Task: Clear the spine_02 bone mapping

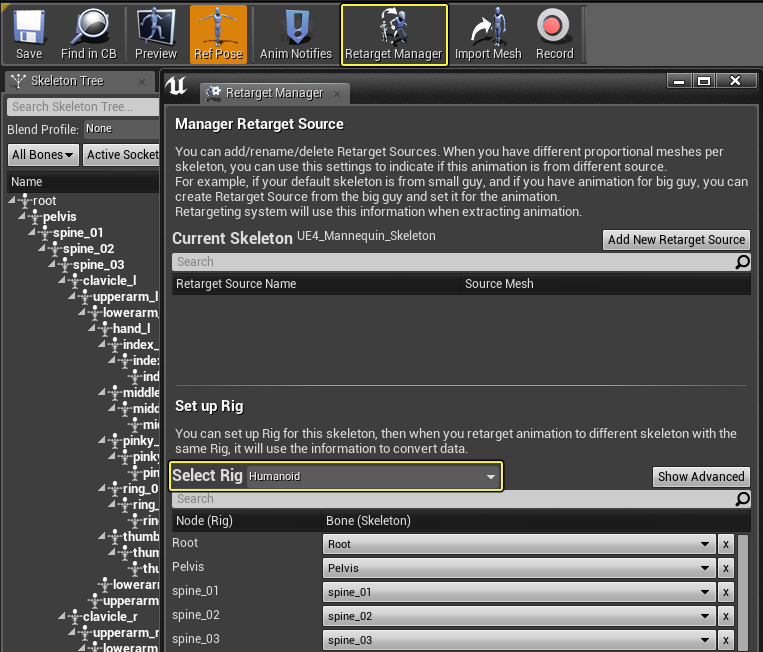Action: coord(726,616)
